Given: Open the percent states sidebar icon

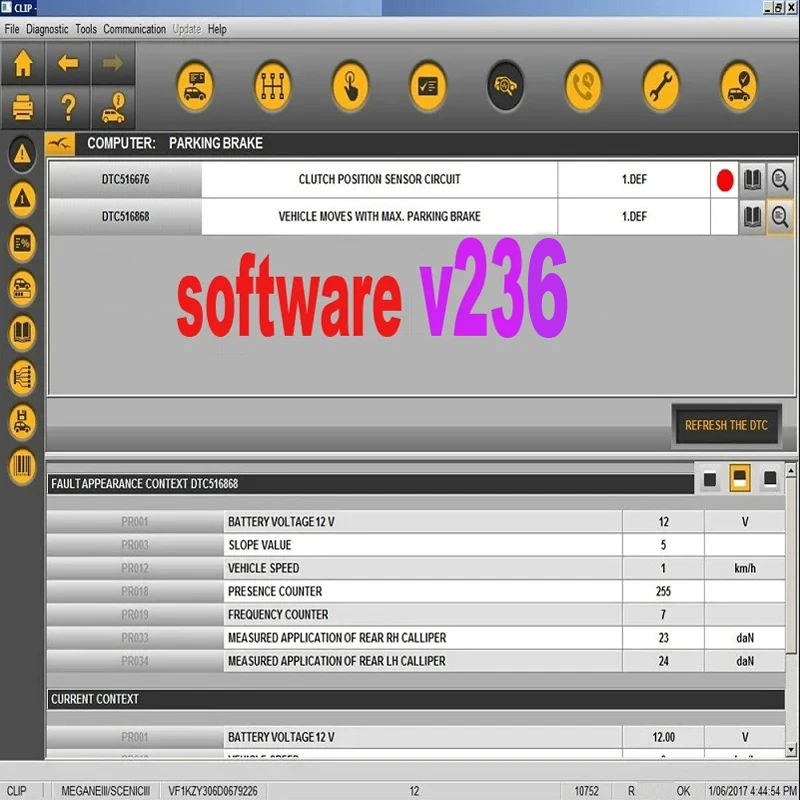Looking at the screenshot, I should point(22,243).
